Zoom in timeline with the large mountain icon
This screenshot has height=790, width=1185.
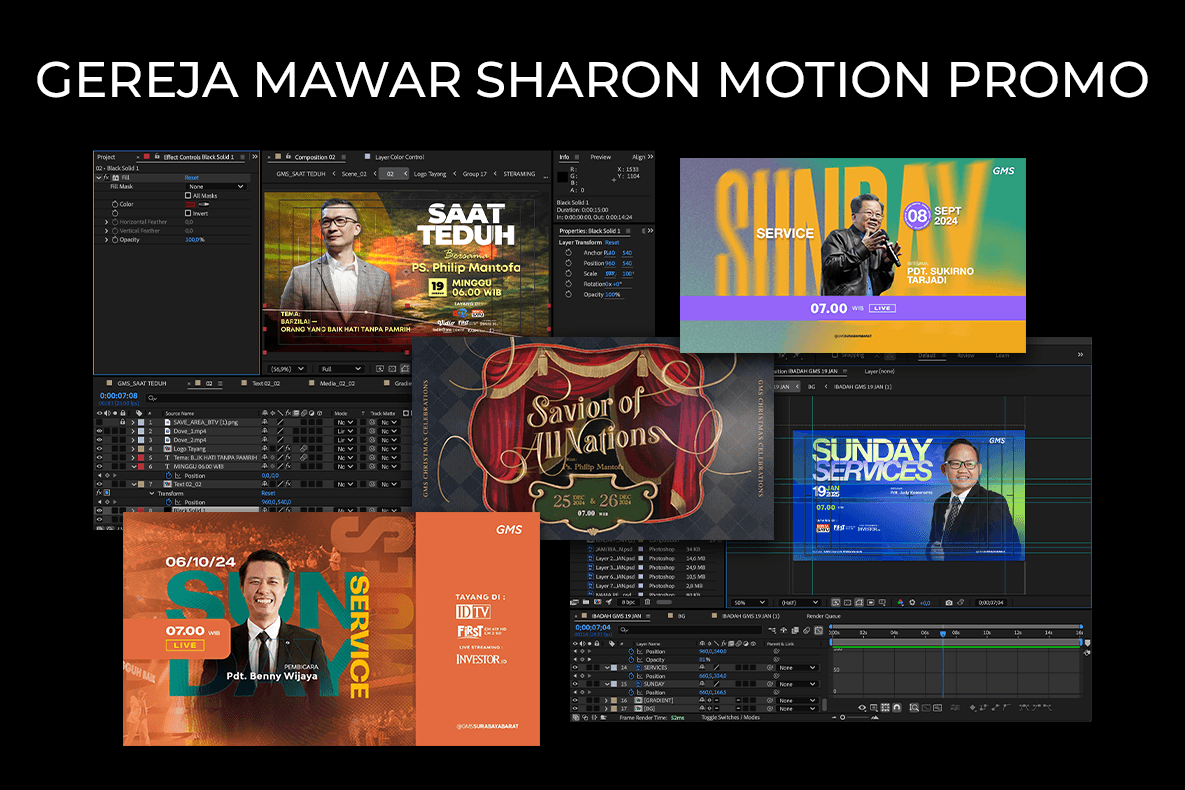click(x=875, y=717)
